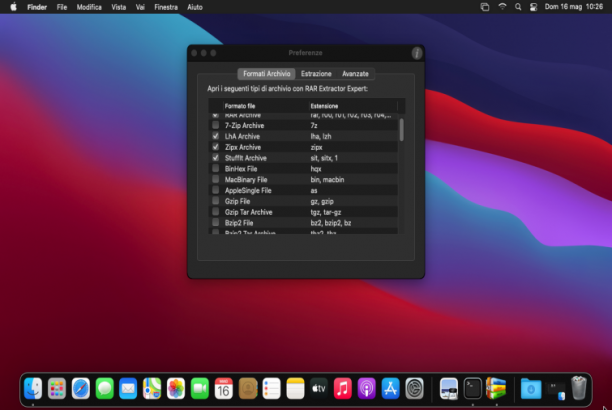The image size is (612, 410).
Task: Launch Safari from the dock
Action: (x=81, y=389)
